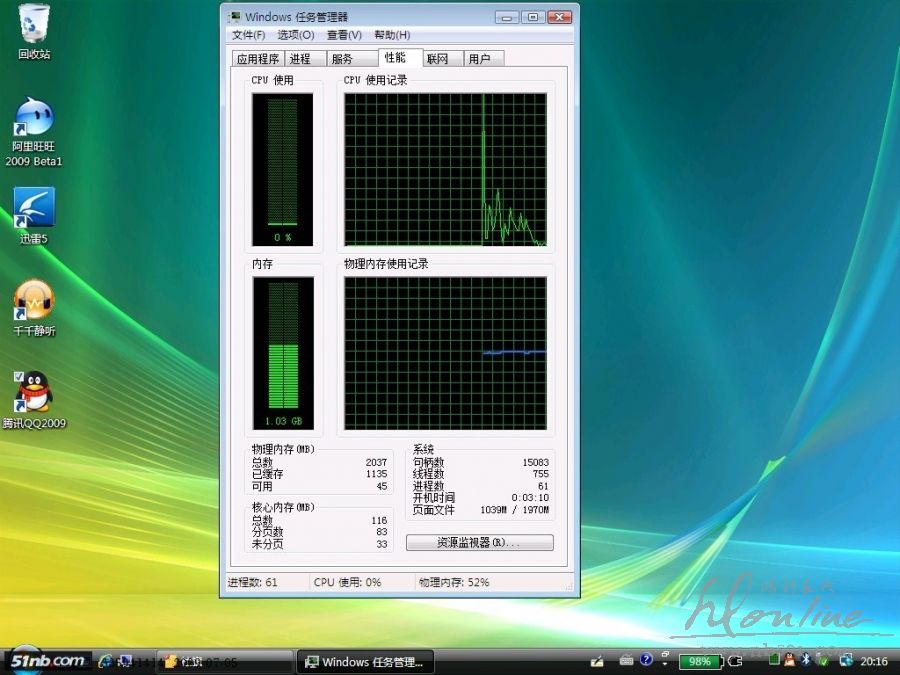The width and height of the screenshot is (900, 675).
Task: Switch to the 应用程序 tab
Action: pyautogui.click(x=257, y=59)
